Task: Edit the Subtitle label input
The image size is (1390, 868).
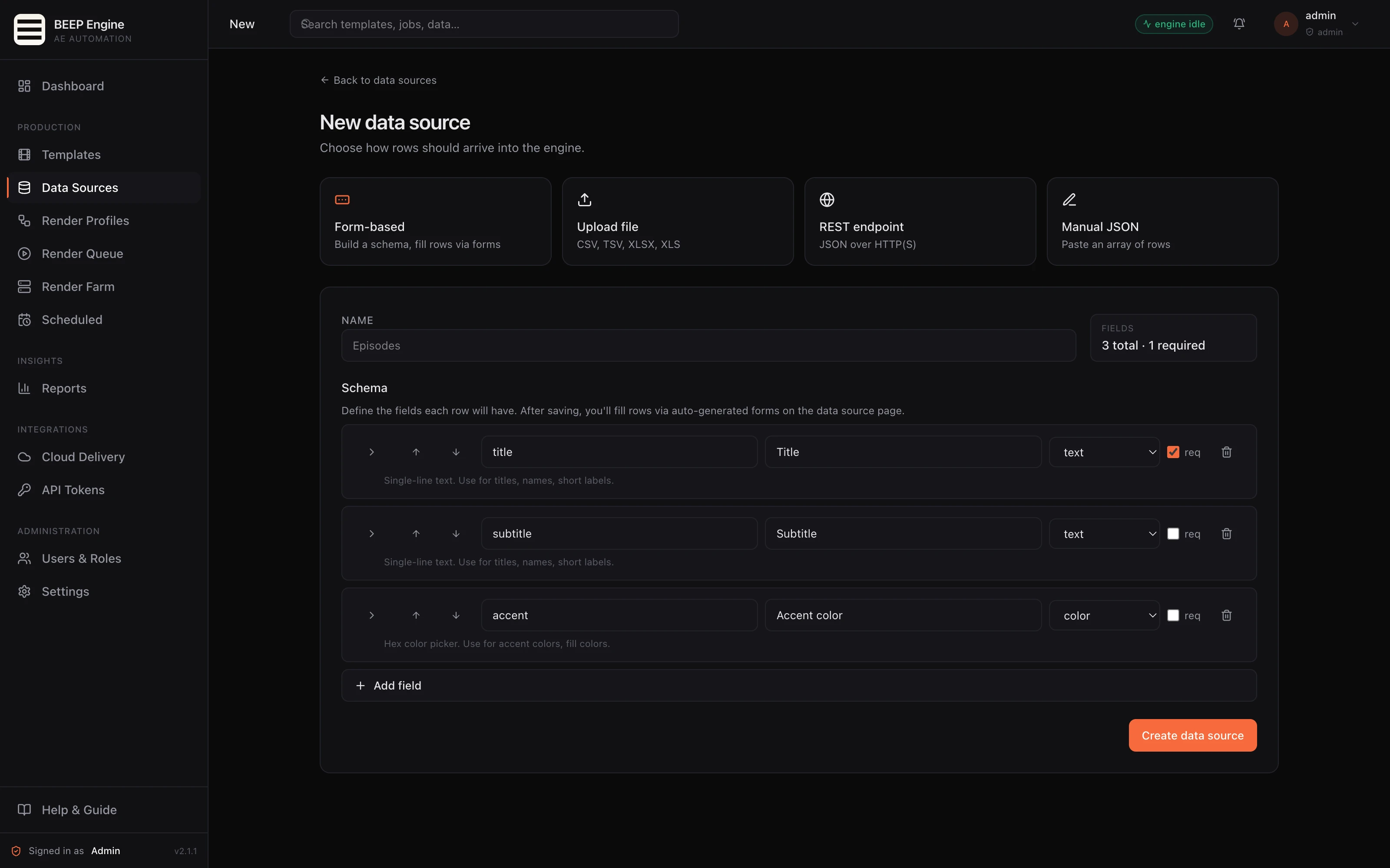Action: pos(903,534)
